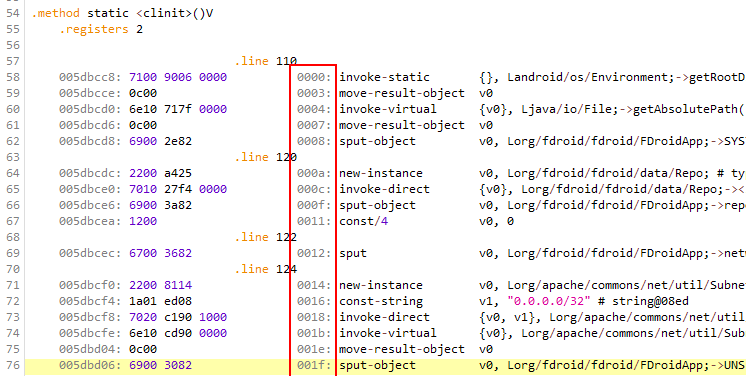Click the bytecode "7020 c190 1000"
The image size is (746, 376).
point(178,317)
